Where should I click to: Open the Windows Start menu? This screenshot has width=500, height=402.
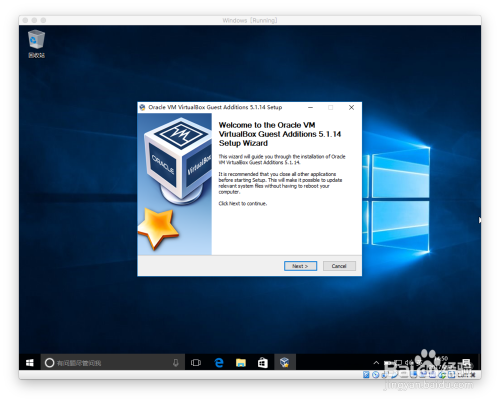pyautogui.click(x=30, y=363)
